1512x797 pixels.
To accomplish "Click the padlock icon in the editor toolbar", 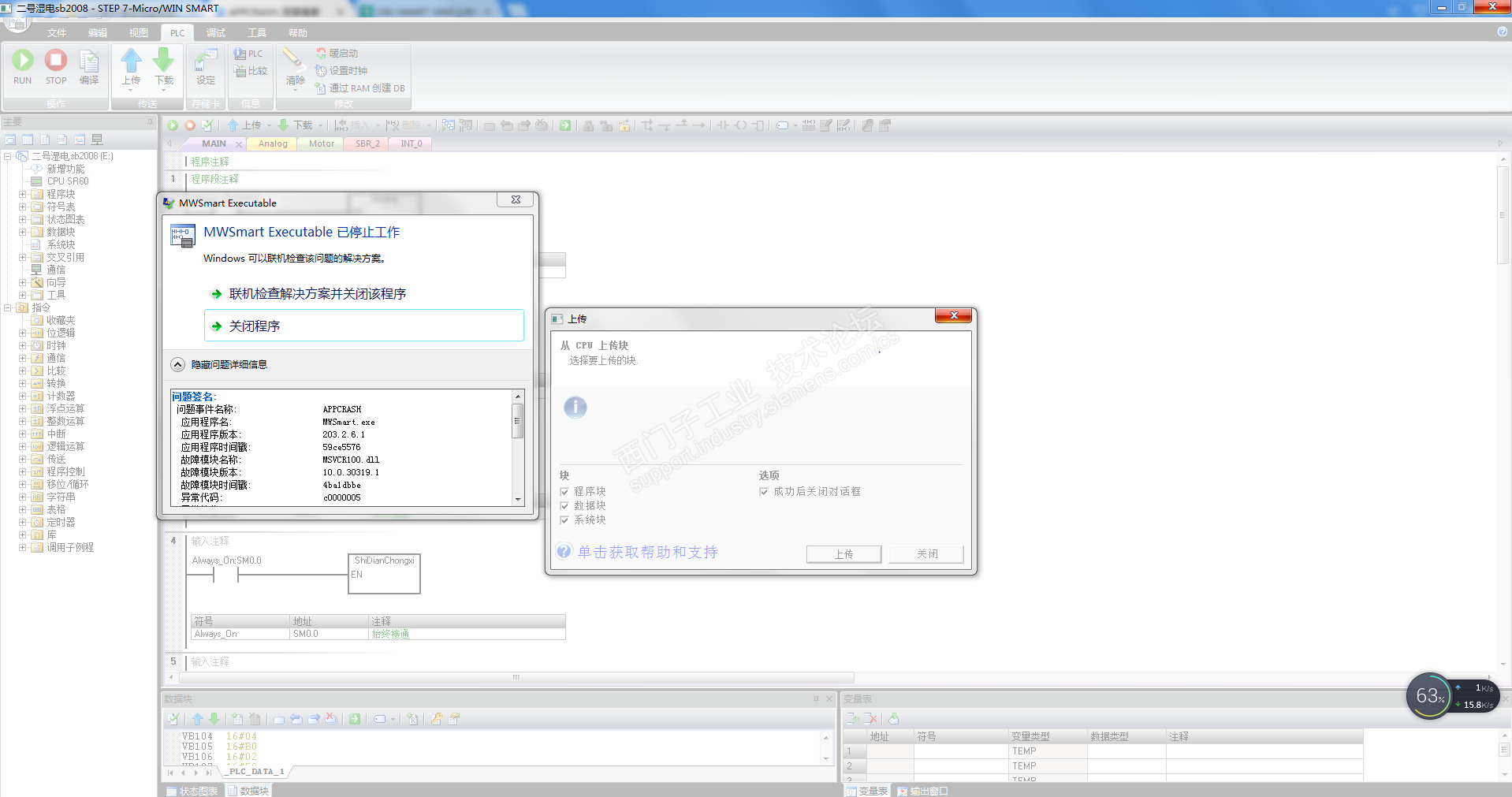I will [x=589, y=125].
